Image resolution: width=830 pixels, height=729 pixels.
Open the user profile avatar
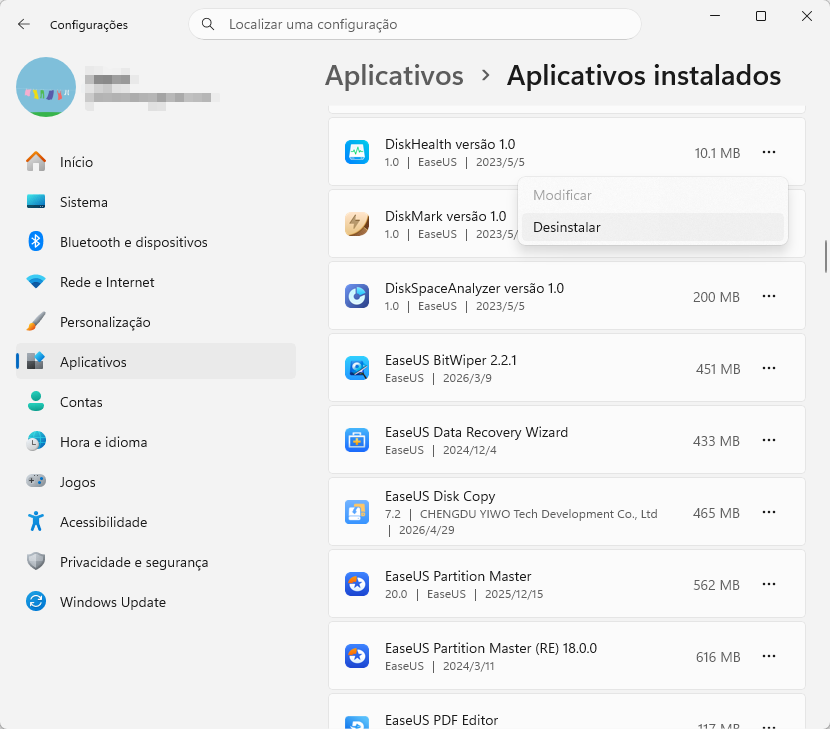tap(46, 87)
